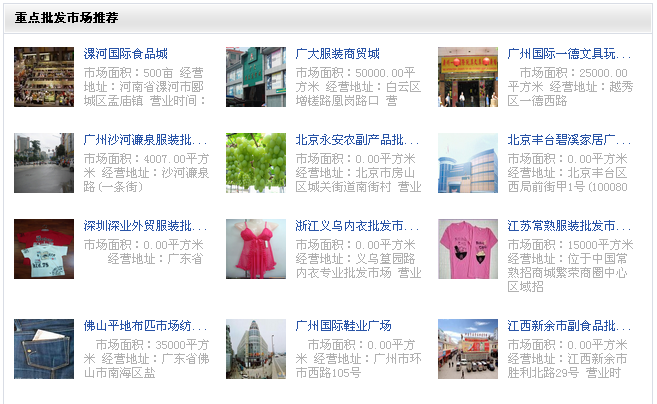The width and height of the screenshot is (657, 404).
Task: Open the 深圳深业外贸服装批... link
Action: click(x=145, y=225)
